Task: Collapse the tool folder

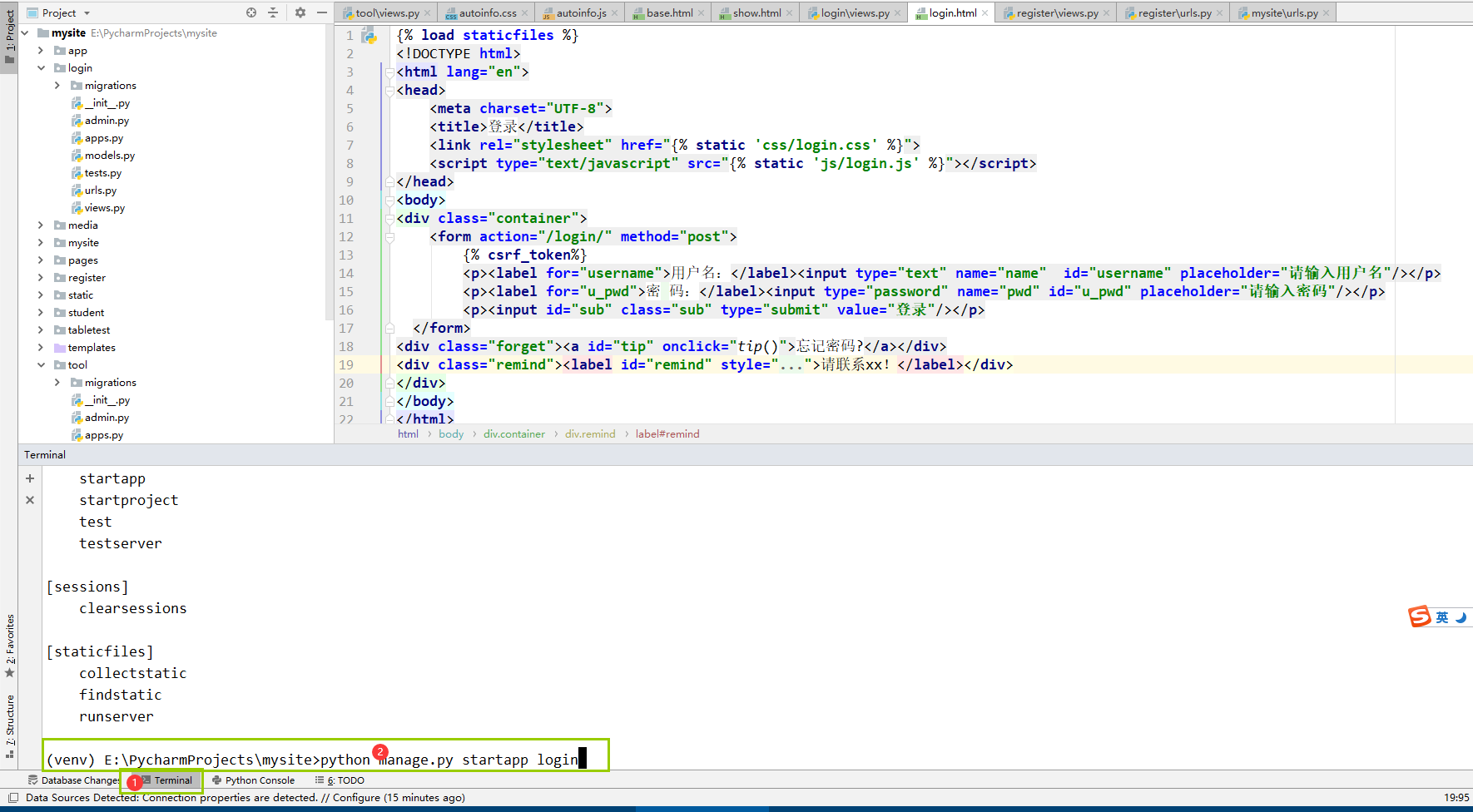Action: (41, 365)
